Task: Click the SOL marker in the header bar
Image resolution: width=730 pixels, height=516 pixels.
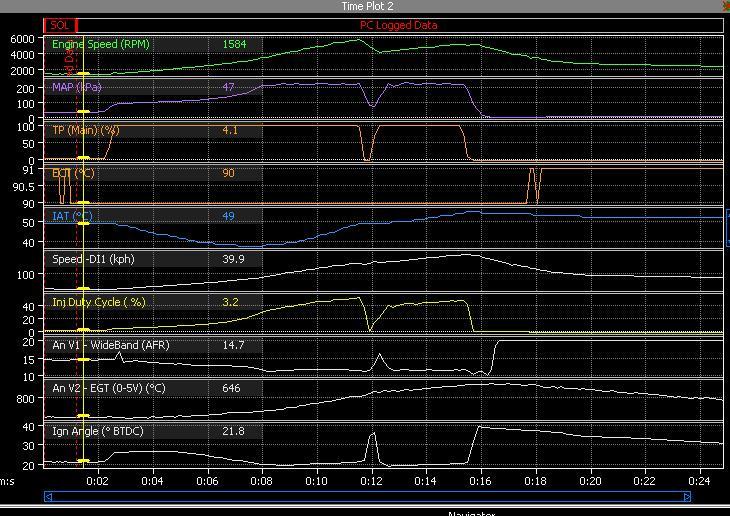Action: 60,25
